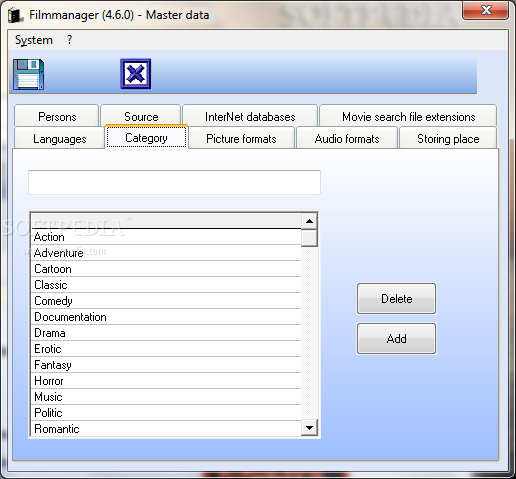Viewport: 516px width, 479px height.
Task: Click the Add button
Action: (396, 339)
